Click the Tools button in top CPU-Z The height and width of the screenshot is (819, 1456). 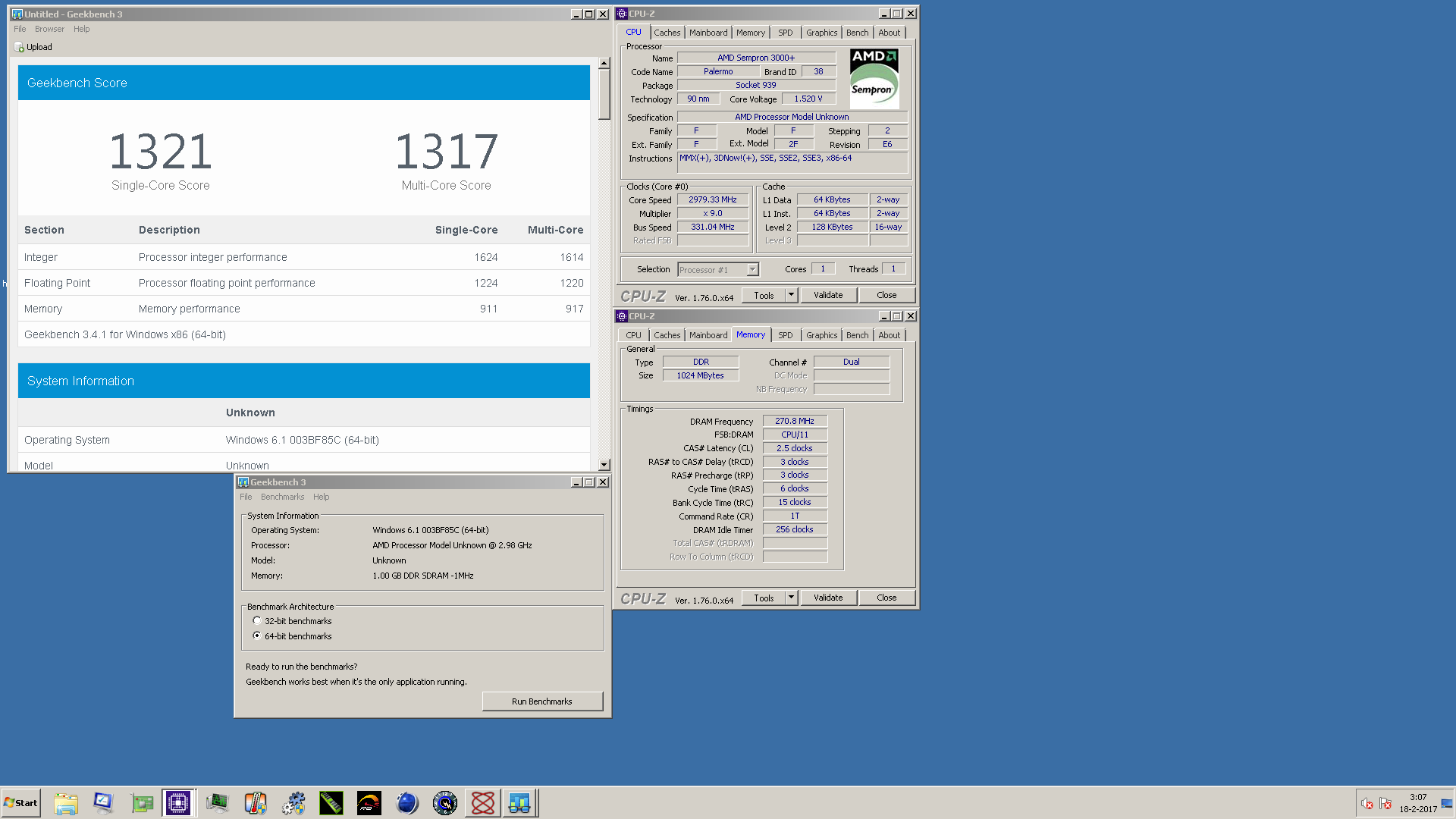tap(764, 295)
